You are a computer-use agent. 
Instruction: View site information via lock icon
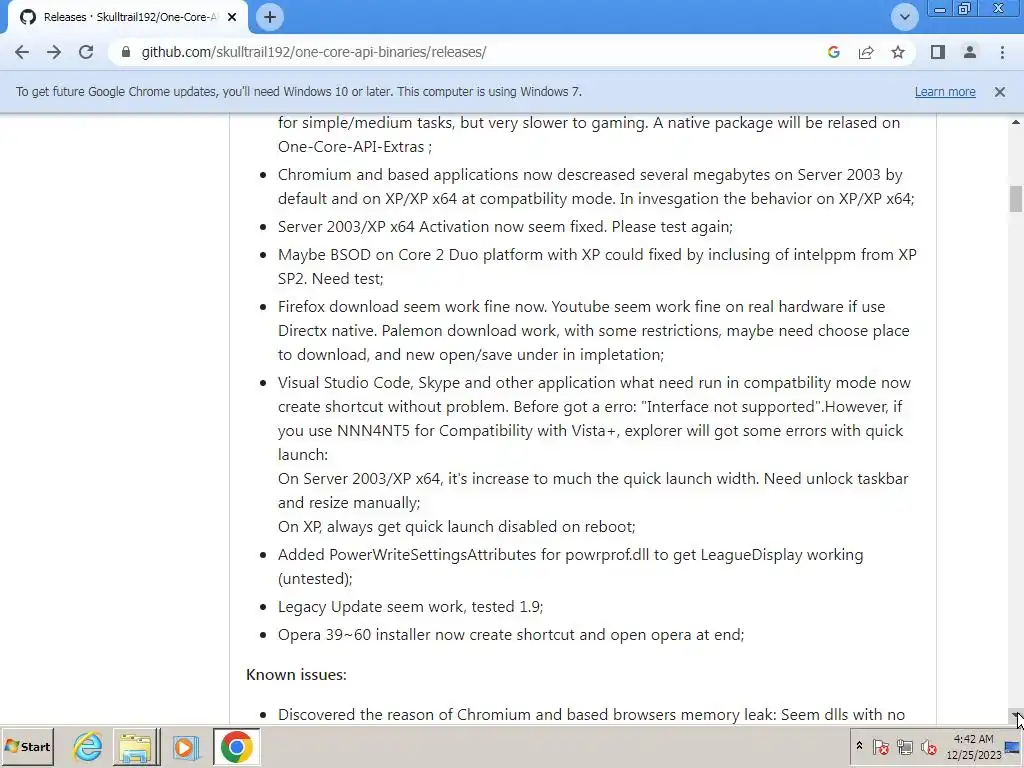pos(126,52)
